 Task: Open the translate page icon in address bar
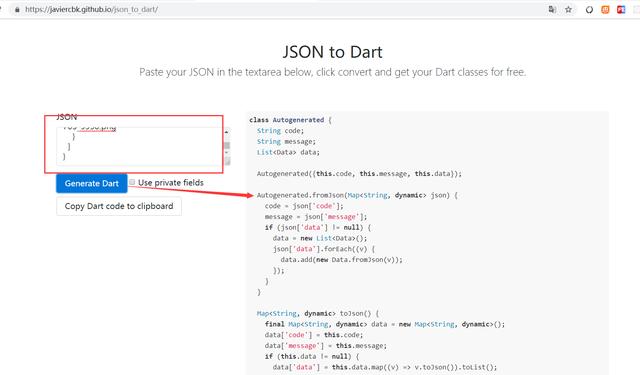pyautogui.click(x=552, y=9)
